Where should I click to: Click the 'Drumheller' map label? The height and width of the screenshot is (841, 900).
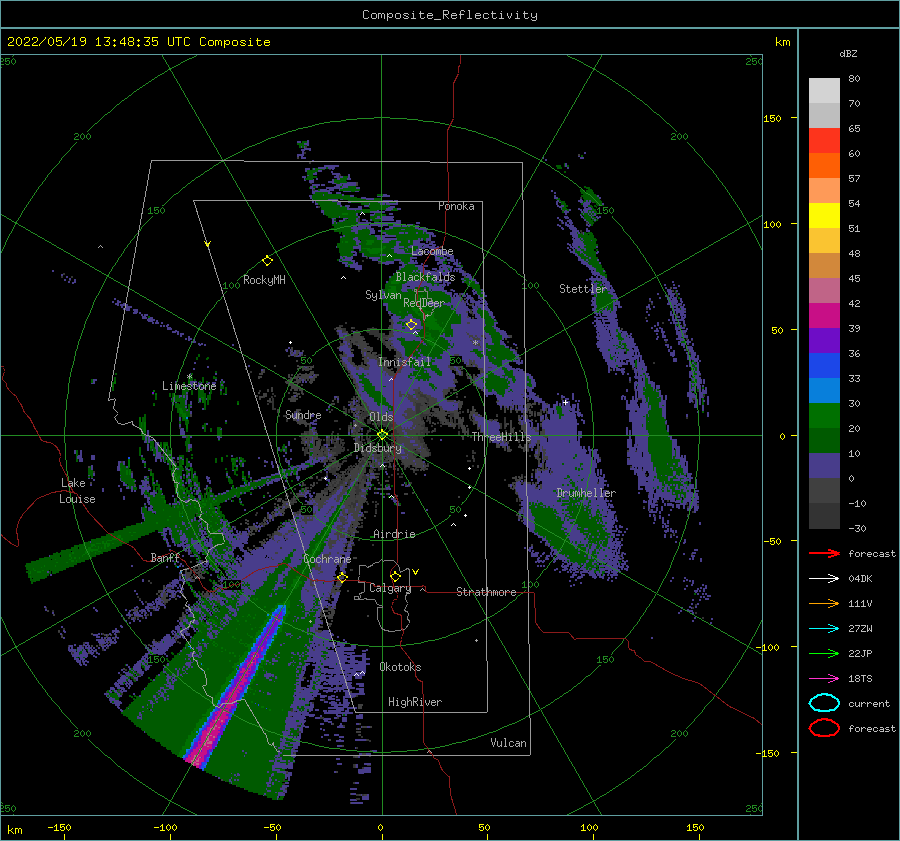click(x=586, y=493)
